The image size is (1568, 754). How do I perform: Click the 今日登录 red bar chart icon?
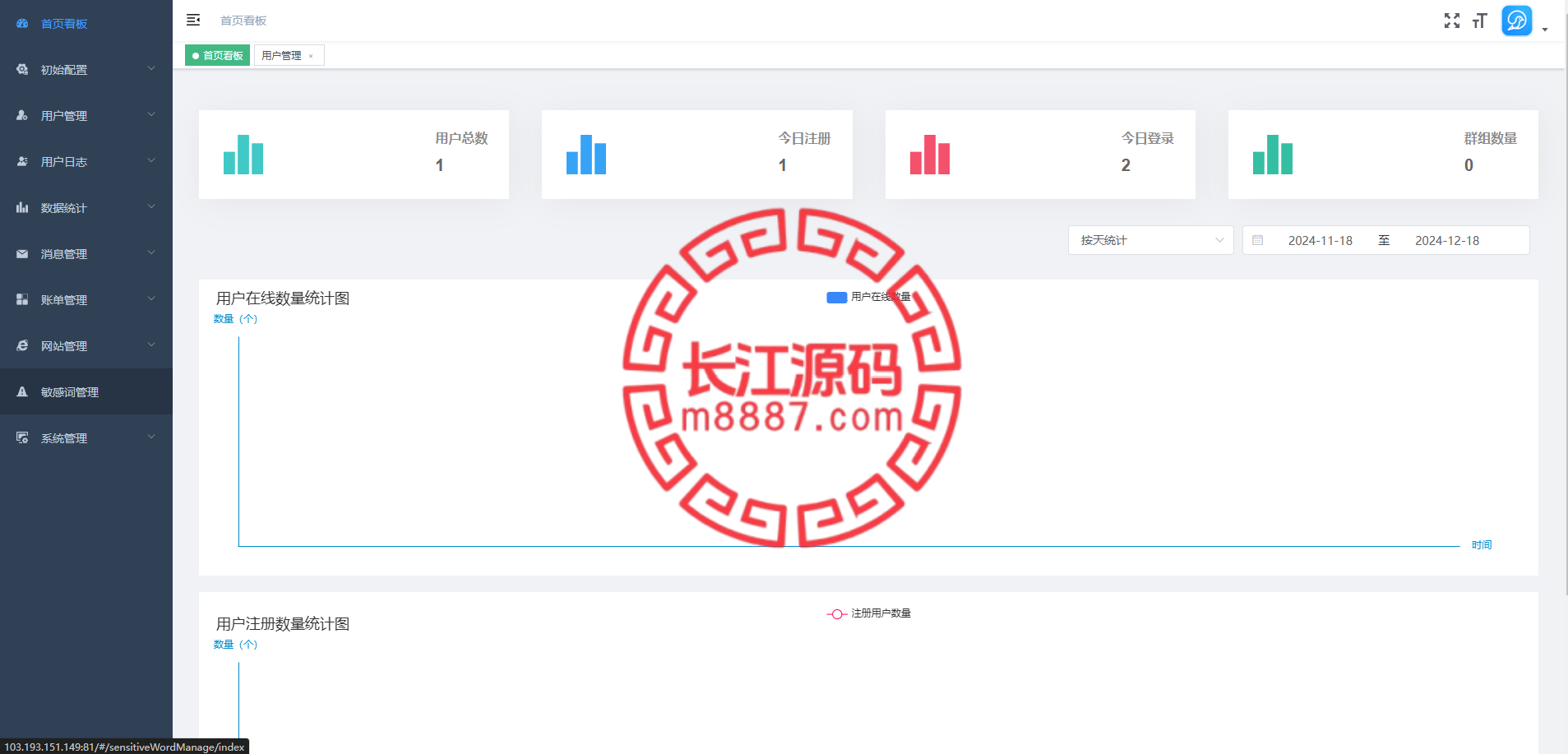(930, 155)
